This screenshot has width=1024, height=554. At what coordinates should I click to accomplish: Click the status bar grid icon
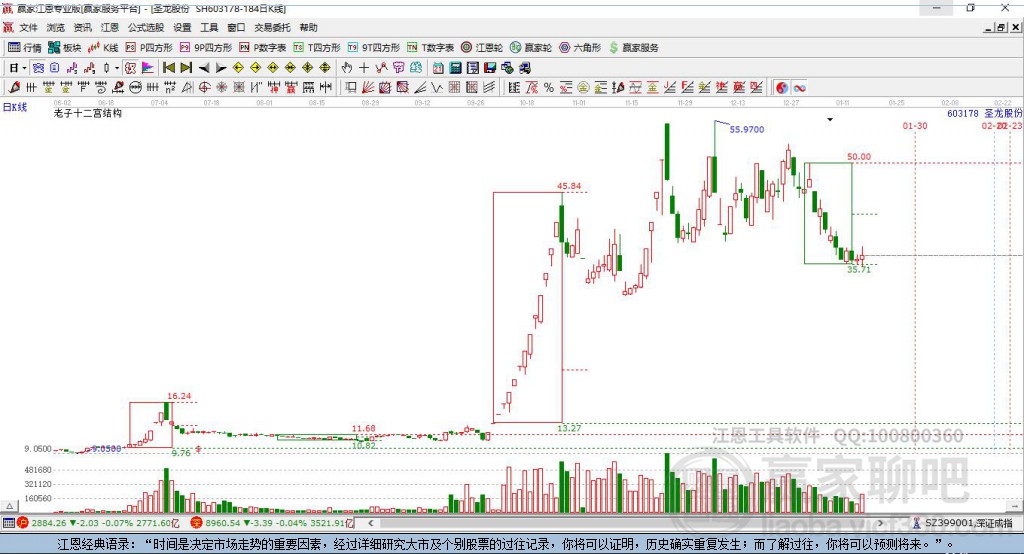coord(8,523)
